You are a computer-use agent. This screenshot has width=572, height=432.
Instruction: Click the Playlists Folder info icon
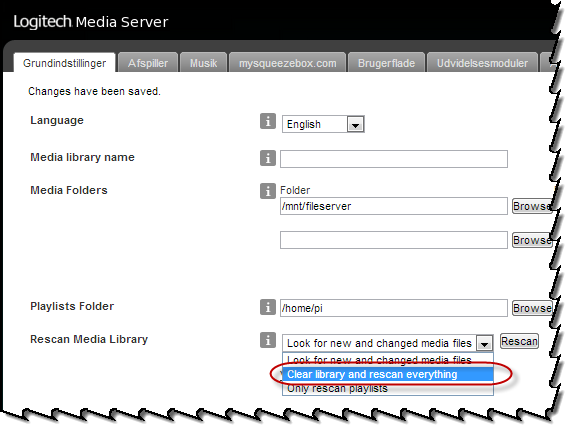[268, 307]
